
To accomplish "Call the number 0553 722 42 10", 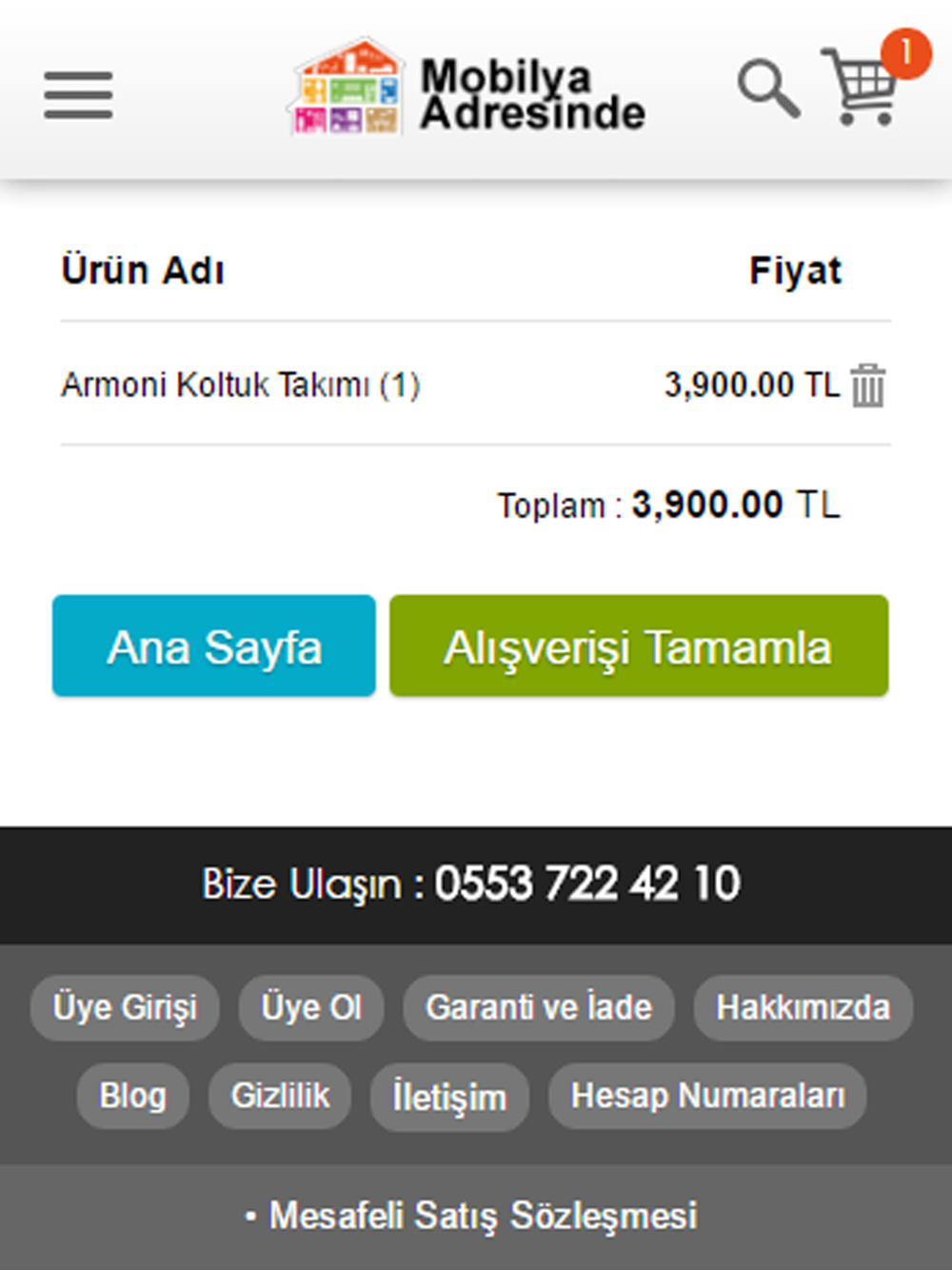I will [587, 883].
